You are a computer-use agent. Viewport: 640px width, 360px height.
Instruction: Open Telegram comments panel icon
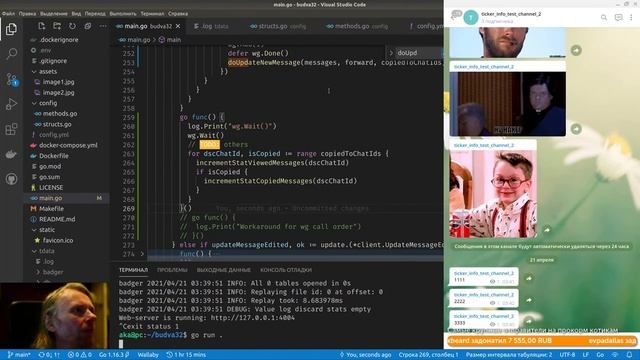[x=618, y=17]
